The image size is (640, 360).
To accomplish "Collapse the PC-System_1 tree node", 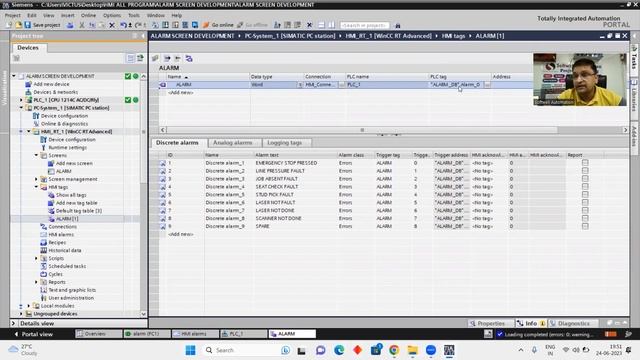I will pos(21,108).
